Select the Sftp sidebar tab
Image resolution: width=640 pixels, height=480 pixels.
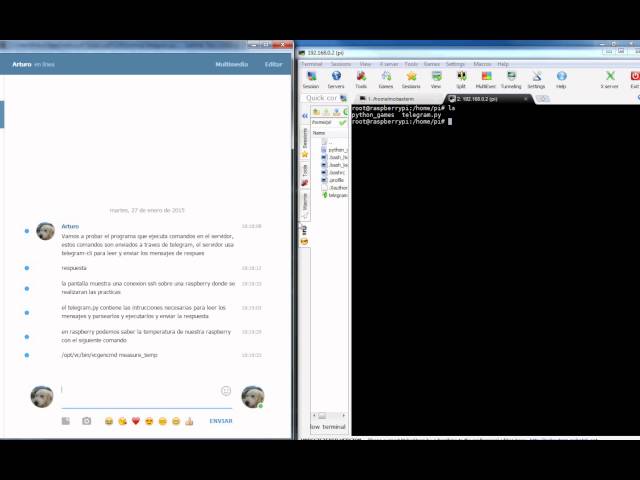tap(304, 235)
